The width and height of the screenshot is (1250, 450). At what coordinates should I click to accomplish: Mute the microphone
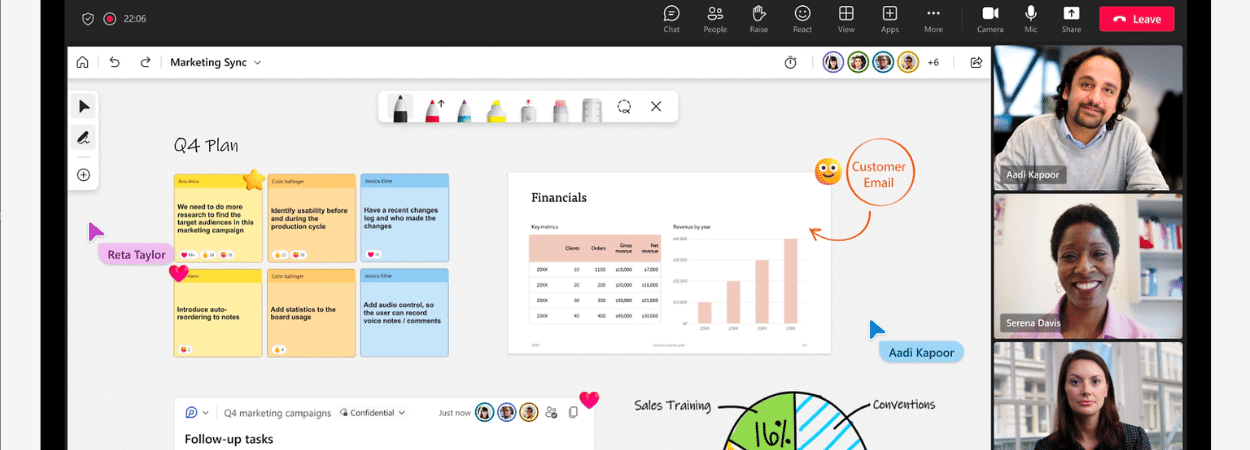click(1031, 18)
